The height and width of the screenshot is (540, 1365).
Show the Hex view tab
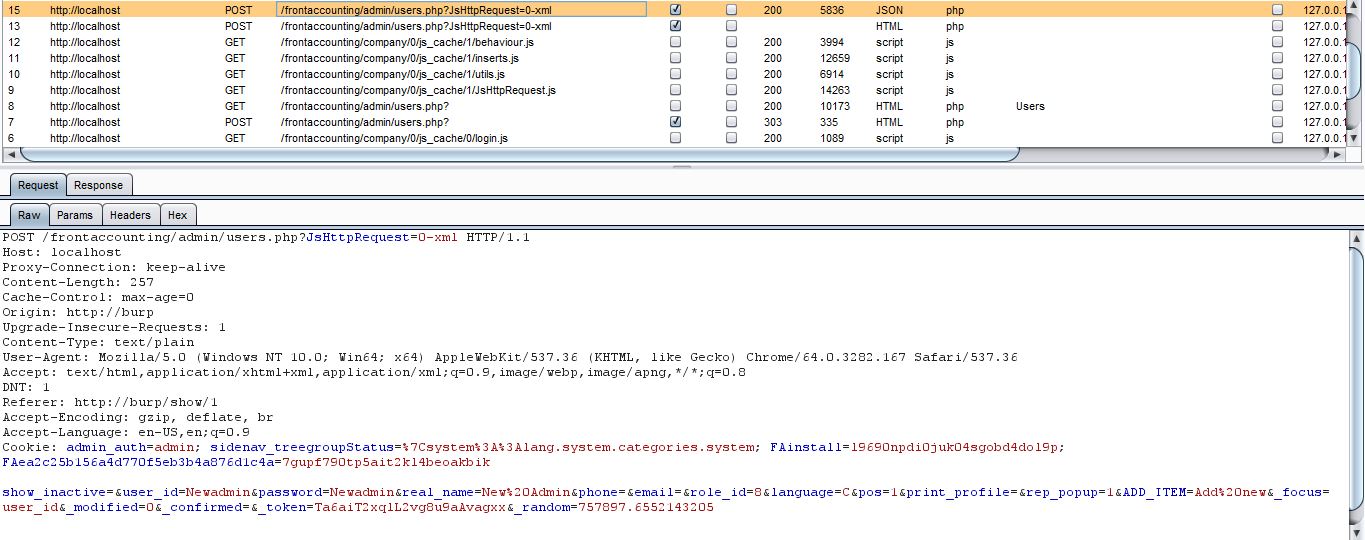point(177,215)
